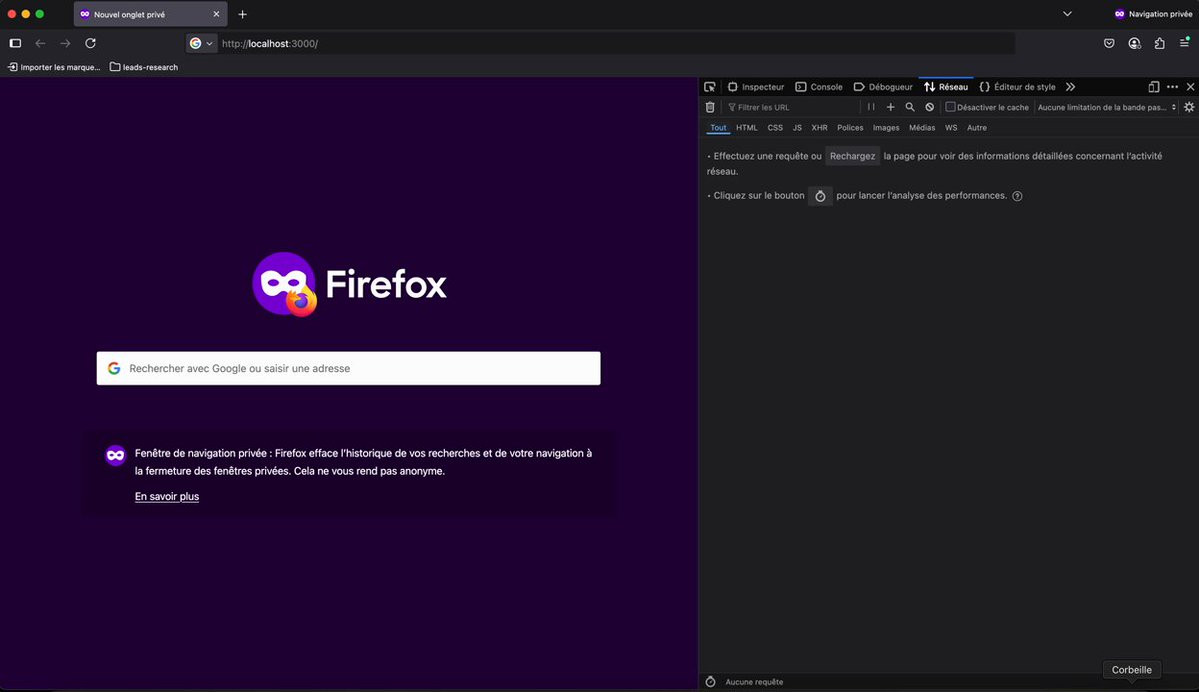Open the performance analysis help icon
The height and width of the screenshot is (692, 1199).
[x=1017, y=196]
